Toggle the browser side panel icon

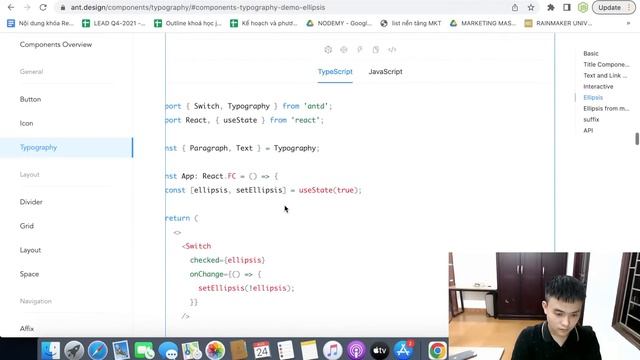567,7
